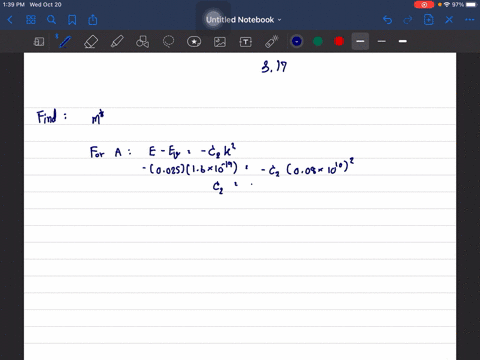Go back with the left chevron
Viewport: 480px width, 360px height.
coord(10,20)
